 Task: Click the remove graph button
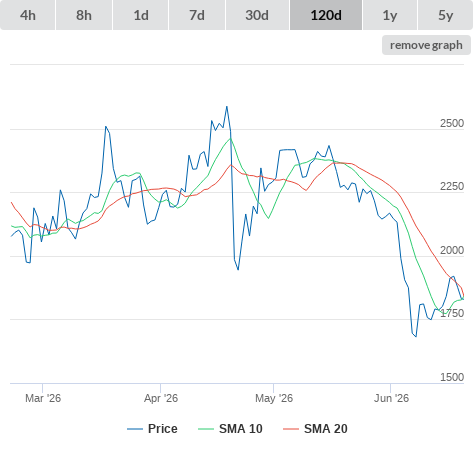click(x=426, y=45)
